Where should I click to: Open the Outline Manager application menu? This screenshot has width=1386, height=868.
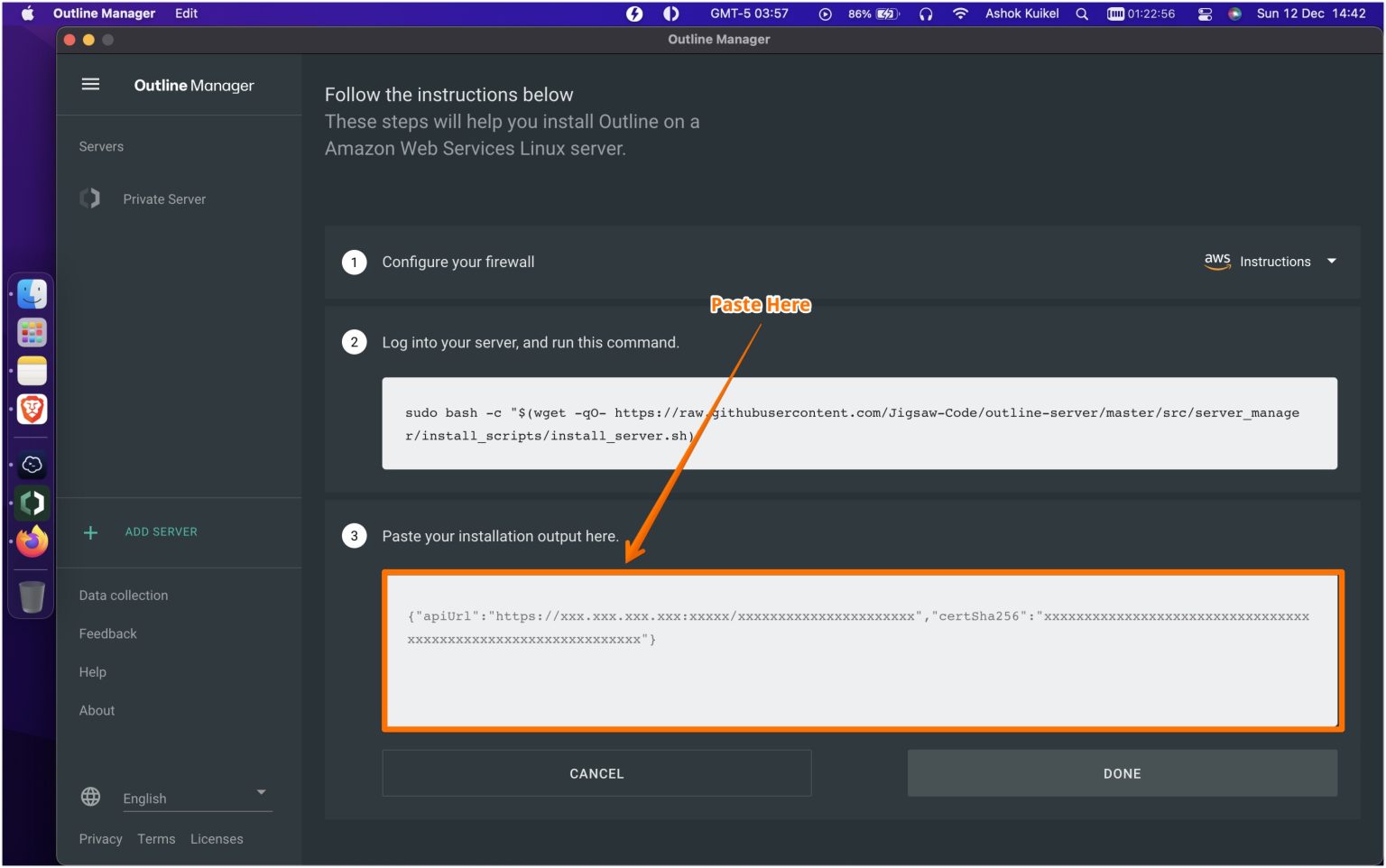[104, 14]
